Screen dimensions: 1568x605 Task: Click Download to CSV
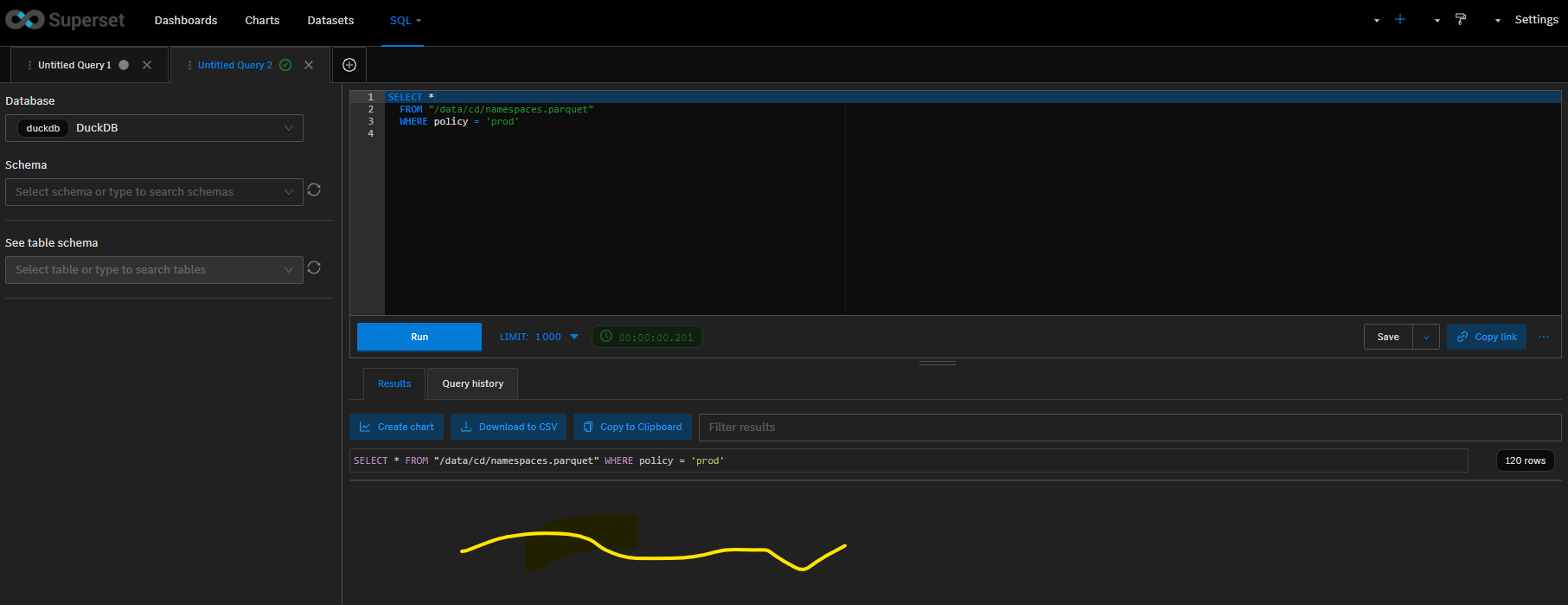(509, 427)
